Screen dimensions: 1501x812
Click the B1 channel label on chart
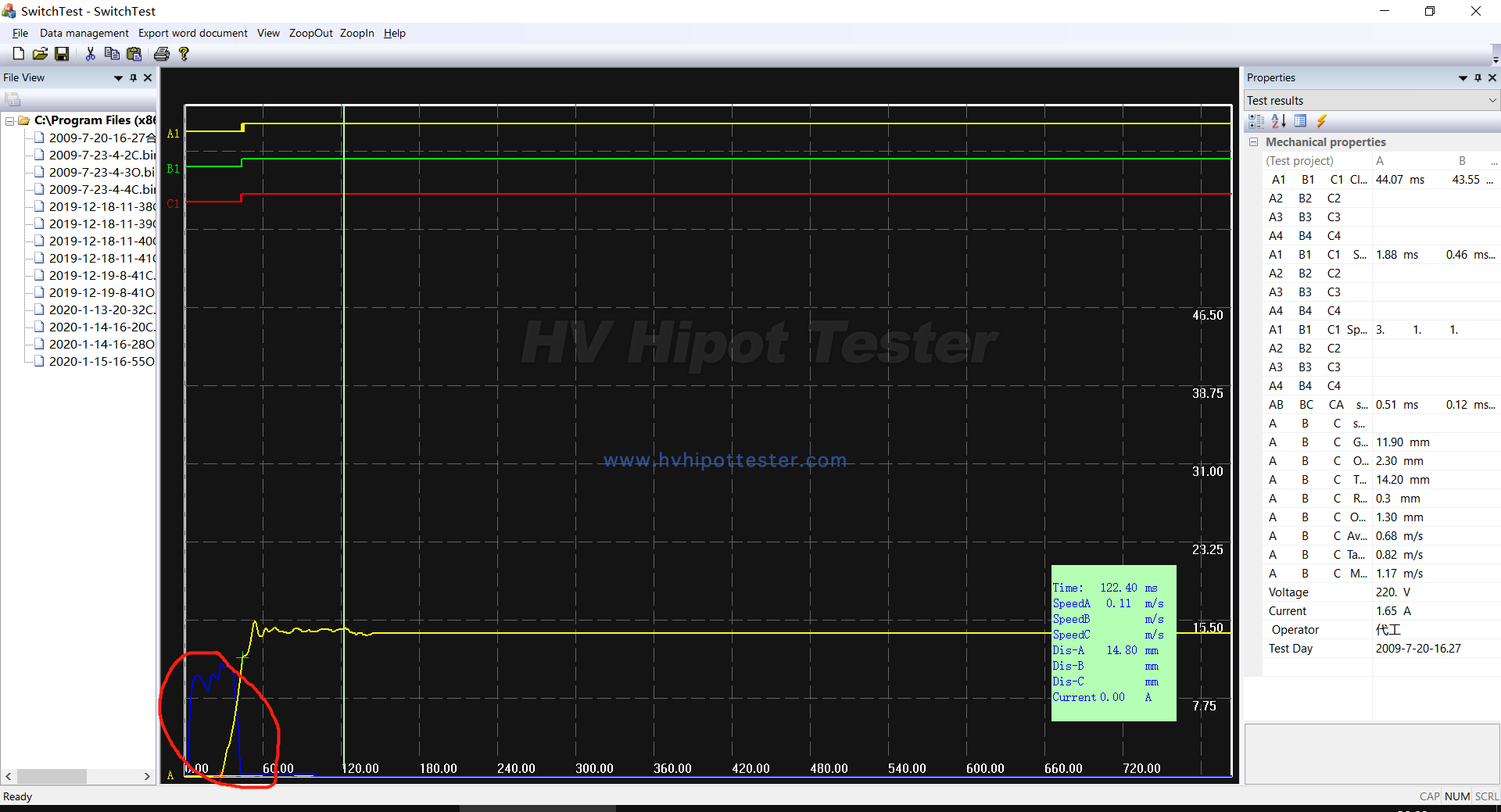[173, 169]
